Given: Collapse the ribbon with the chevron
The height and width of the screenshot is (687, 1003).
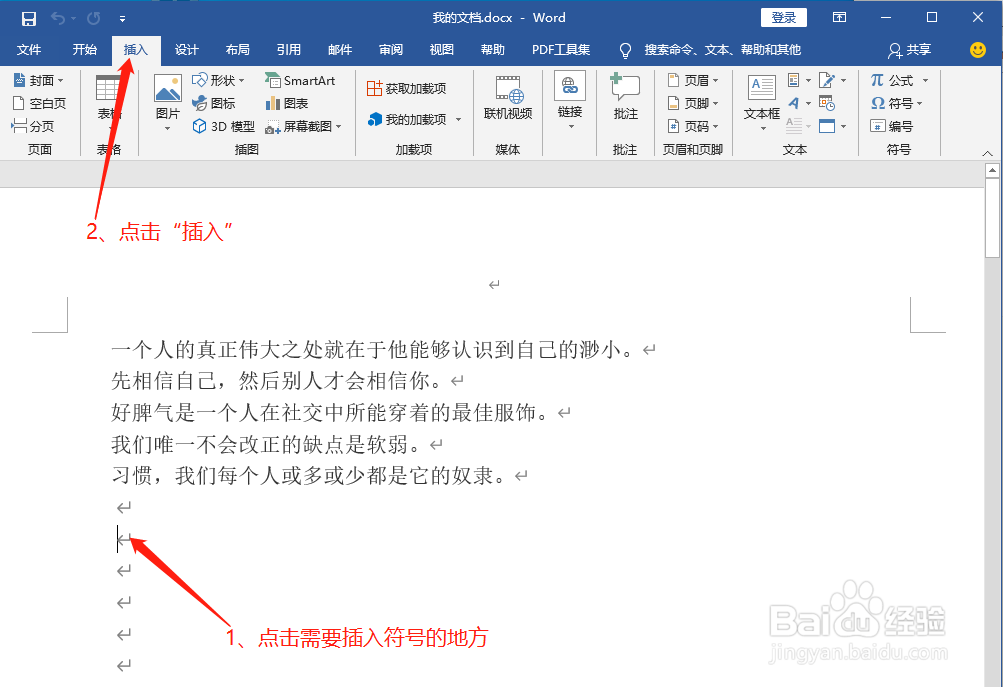Looking at the screenshot, I should coord(987,154).
